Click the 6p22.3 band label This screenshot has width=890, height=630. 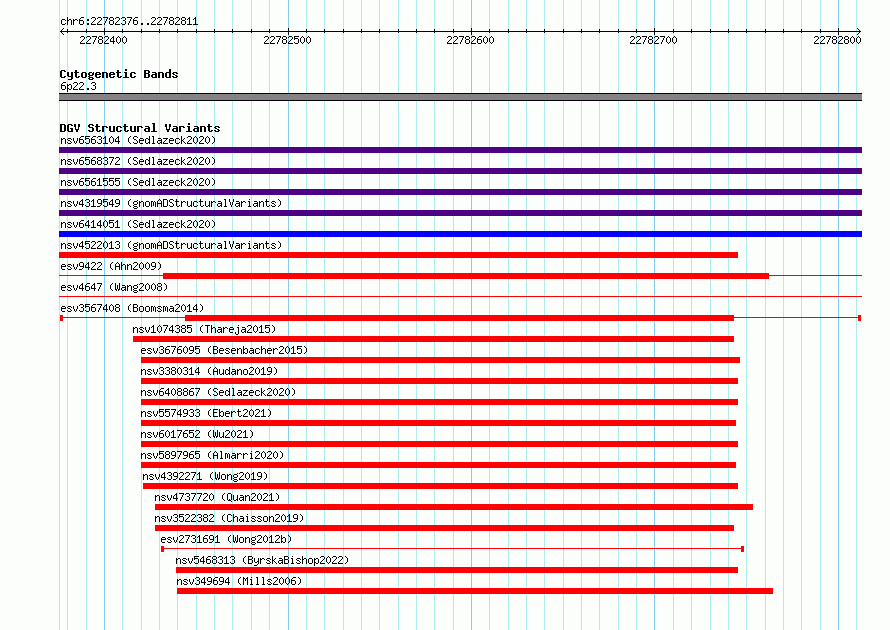78,86
